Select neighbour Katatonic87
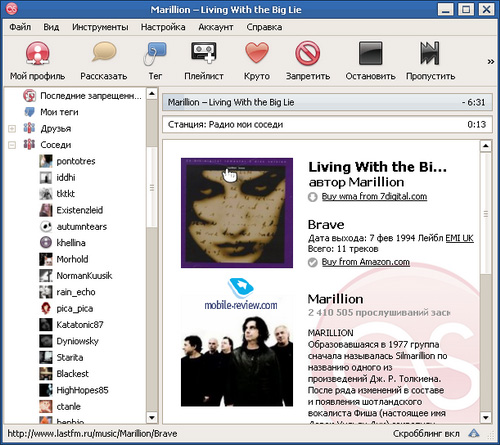This screenshot has width=500, height=445. (x=80, y=325)
